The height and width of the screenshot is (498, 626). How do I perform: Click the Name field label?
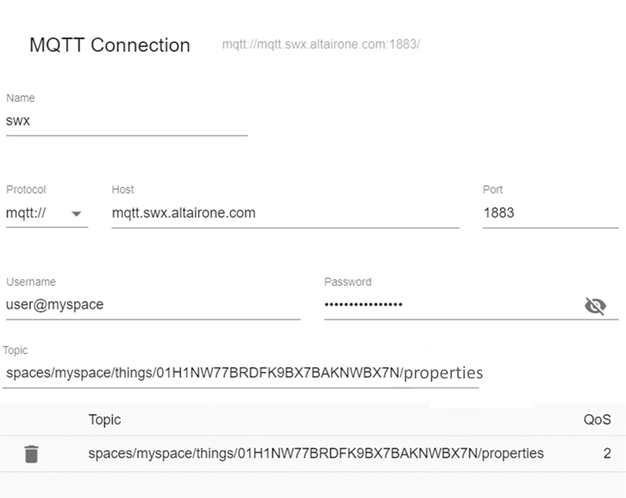(20, 97)
